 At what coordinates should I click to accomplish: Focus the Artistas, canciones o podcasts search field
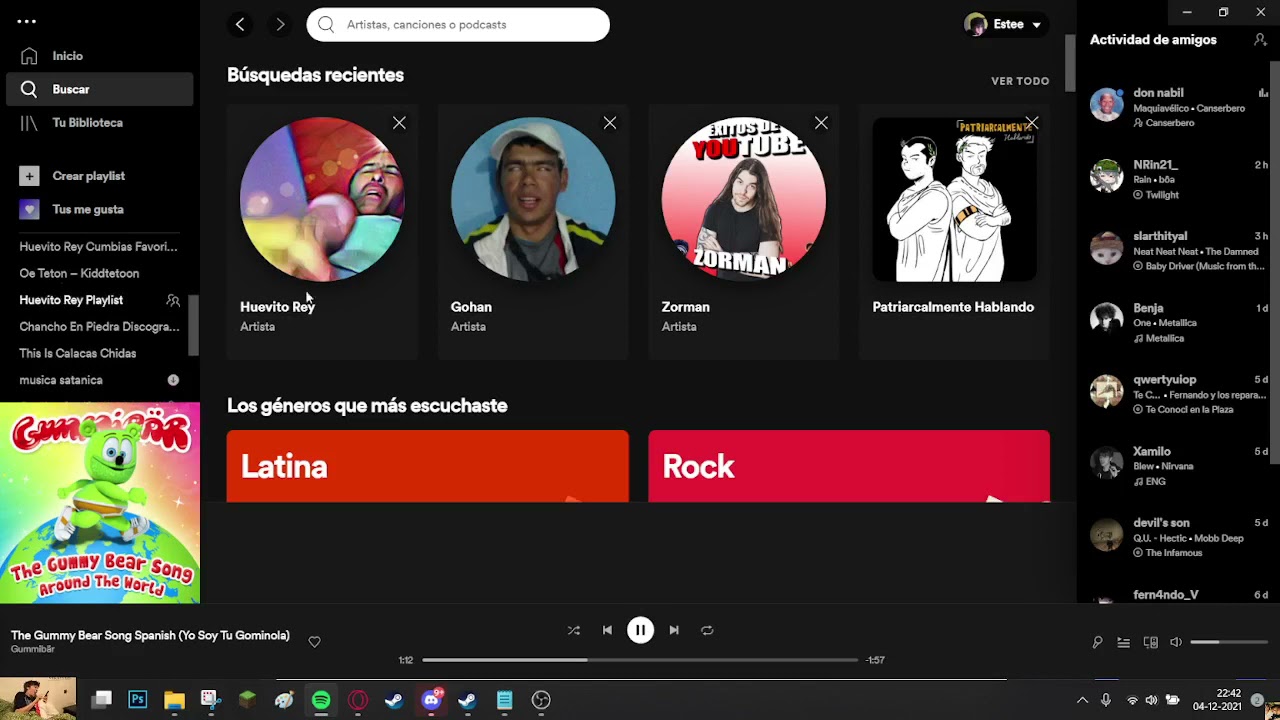point(458,24)
